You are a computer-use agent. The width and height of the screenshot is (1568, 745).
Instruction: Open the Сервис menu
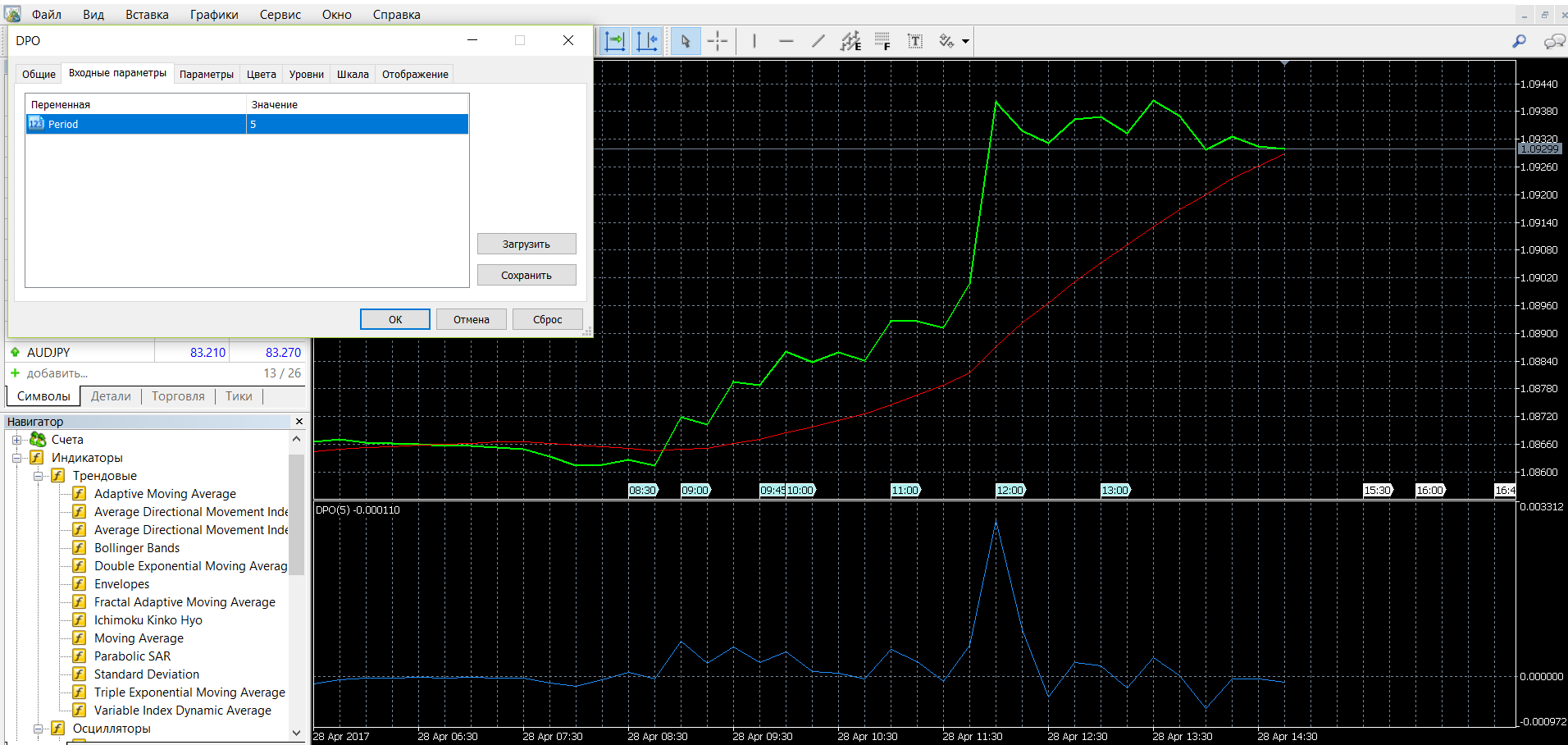click(x=280, y=15)
